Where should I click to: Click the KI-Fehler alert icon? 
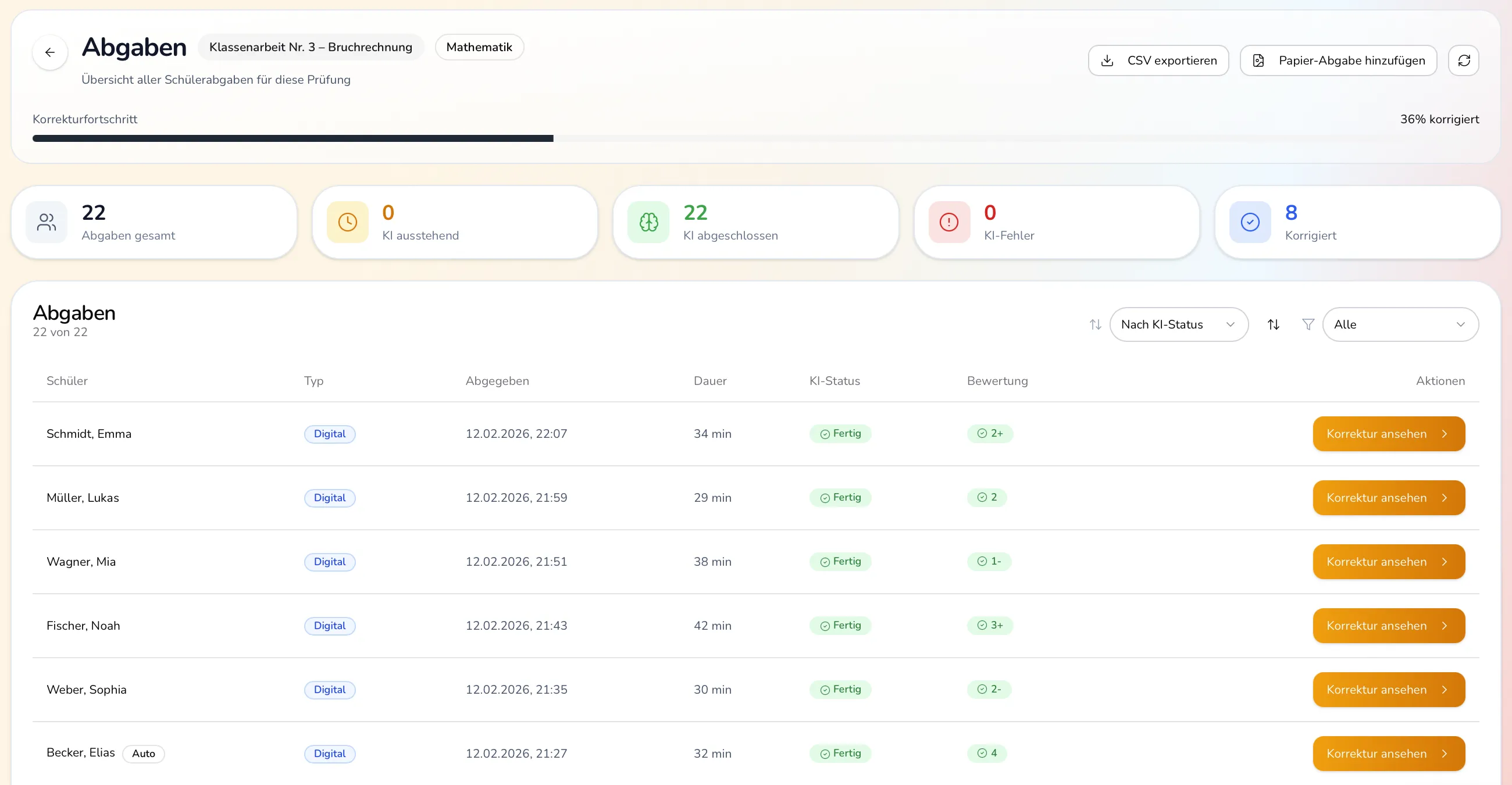(948, 222)
